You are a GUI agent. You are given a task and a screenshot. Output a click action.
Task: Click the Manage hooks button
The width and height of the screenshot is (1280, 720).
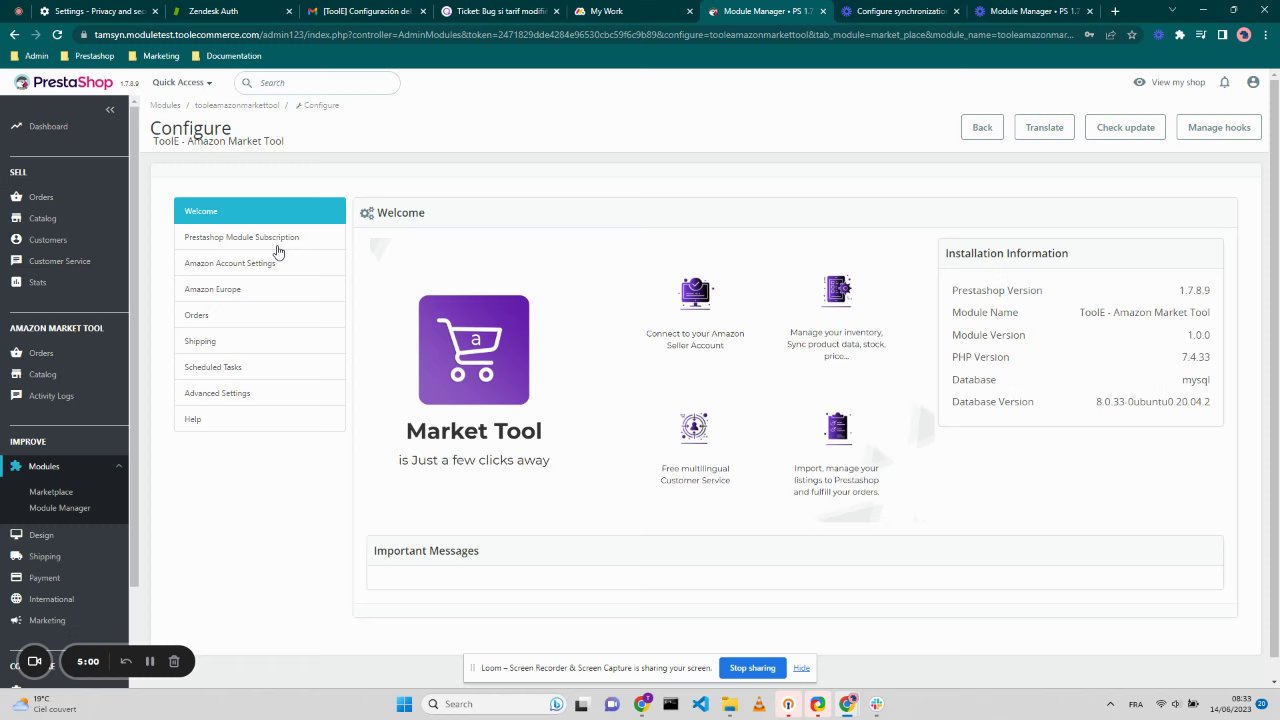[x=1219, y=127]
